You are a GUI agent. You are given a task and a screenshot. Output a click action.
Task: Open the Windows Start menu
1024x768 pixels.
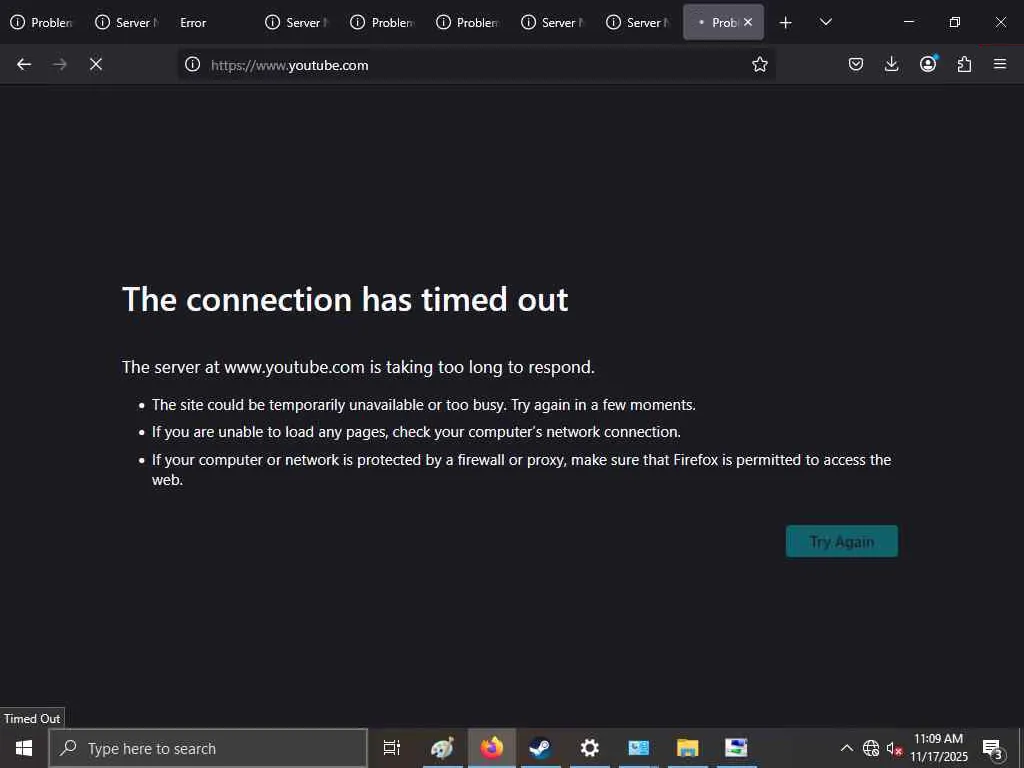[x=24, y=748]
